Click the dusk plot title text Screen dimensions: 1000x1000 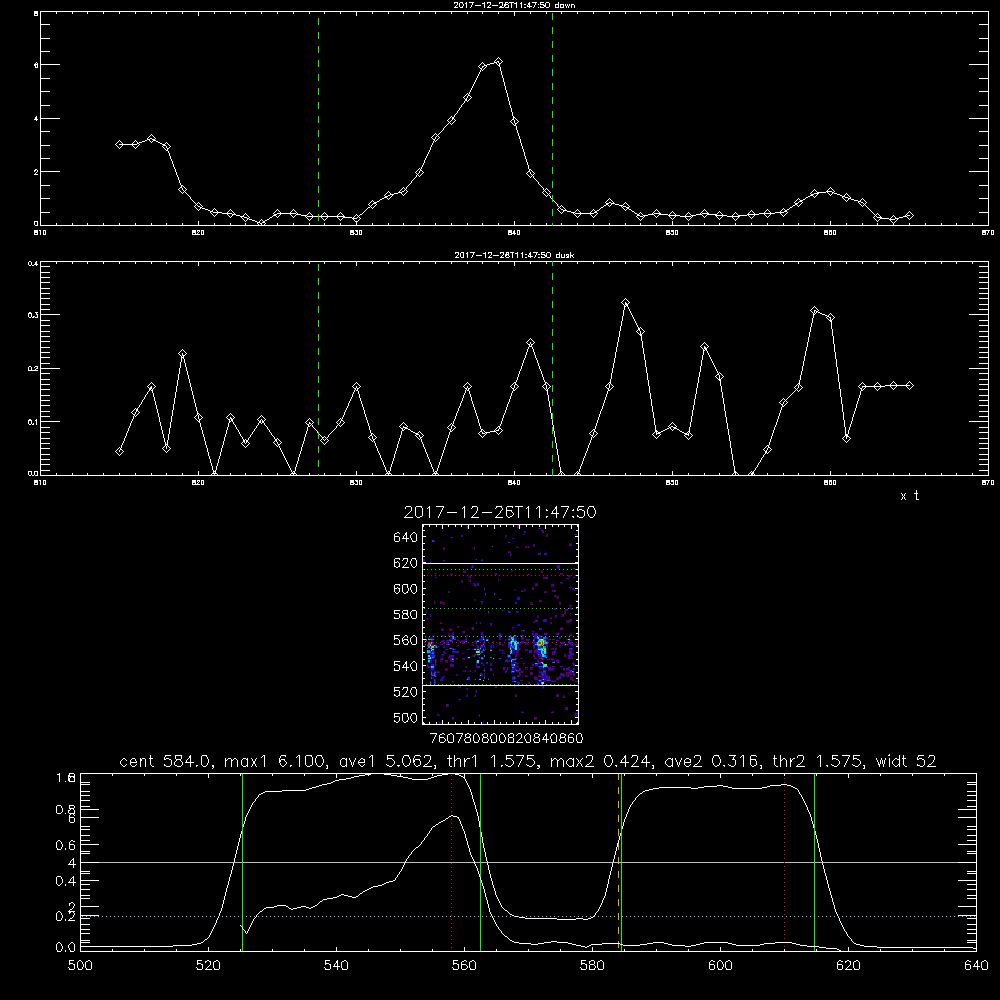pos(514,255)
